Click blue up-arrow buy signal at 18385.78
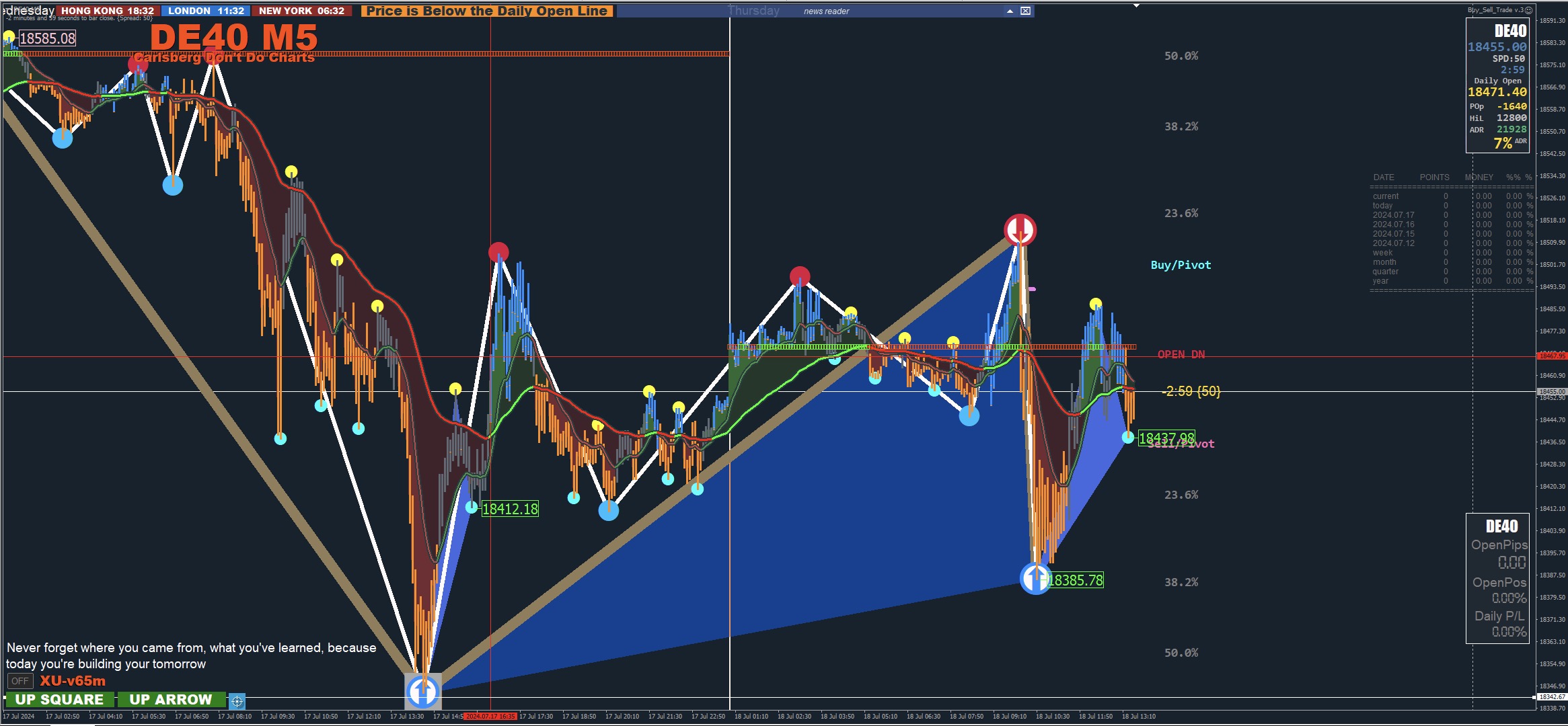The height and width of the screenshot is (726, 1568). (x=1035, y=578)
